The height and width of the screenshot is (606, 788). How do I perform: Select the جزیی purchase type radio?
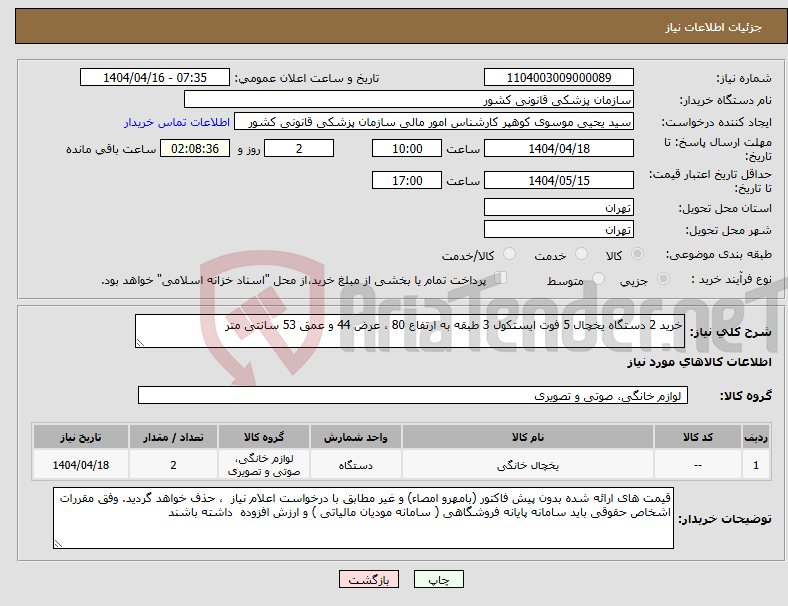pyautogui.click(x=663, y=278)
